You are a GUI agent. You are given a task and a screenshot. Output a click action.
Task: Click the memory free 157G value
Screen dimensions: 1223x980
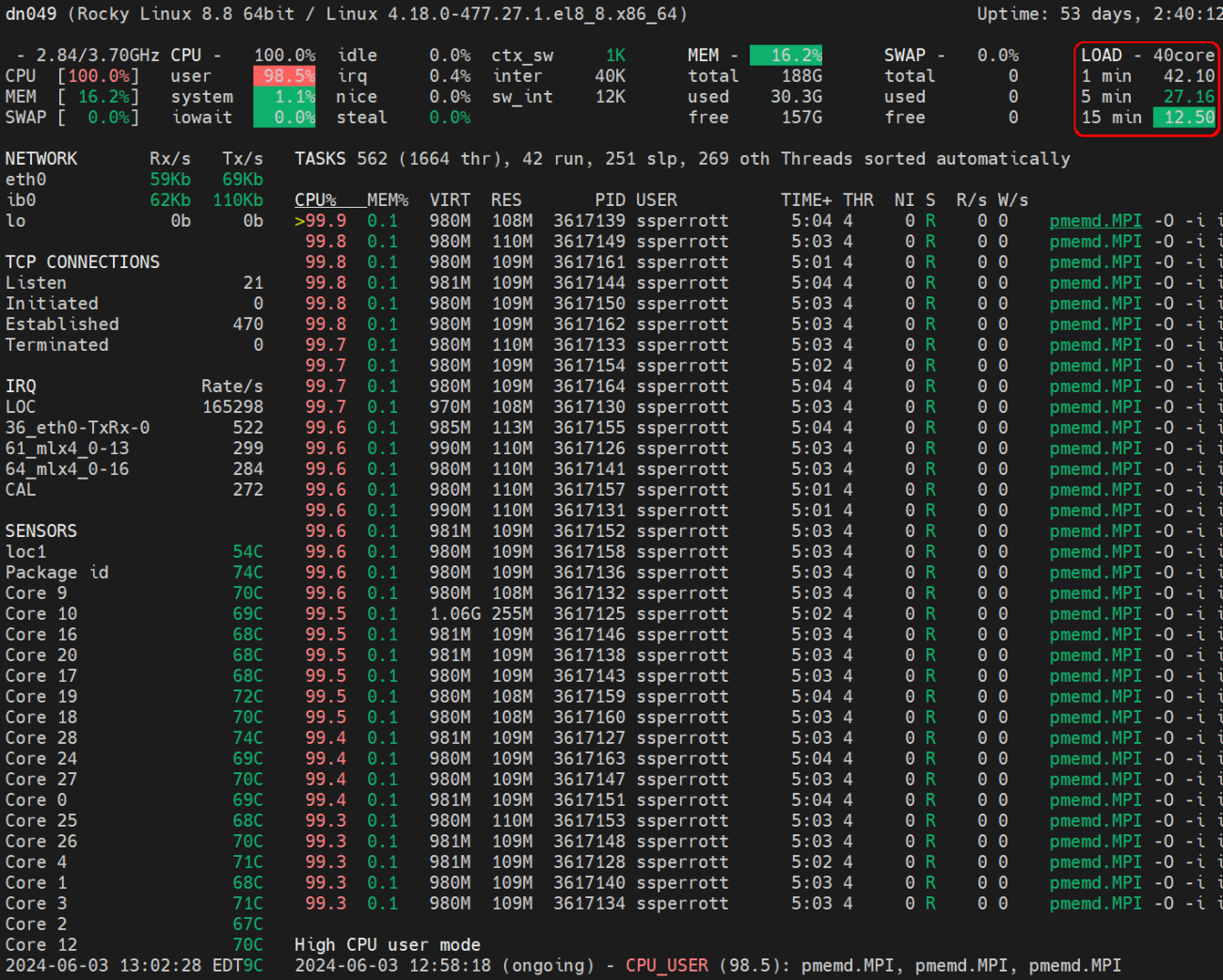coord(802,118)
